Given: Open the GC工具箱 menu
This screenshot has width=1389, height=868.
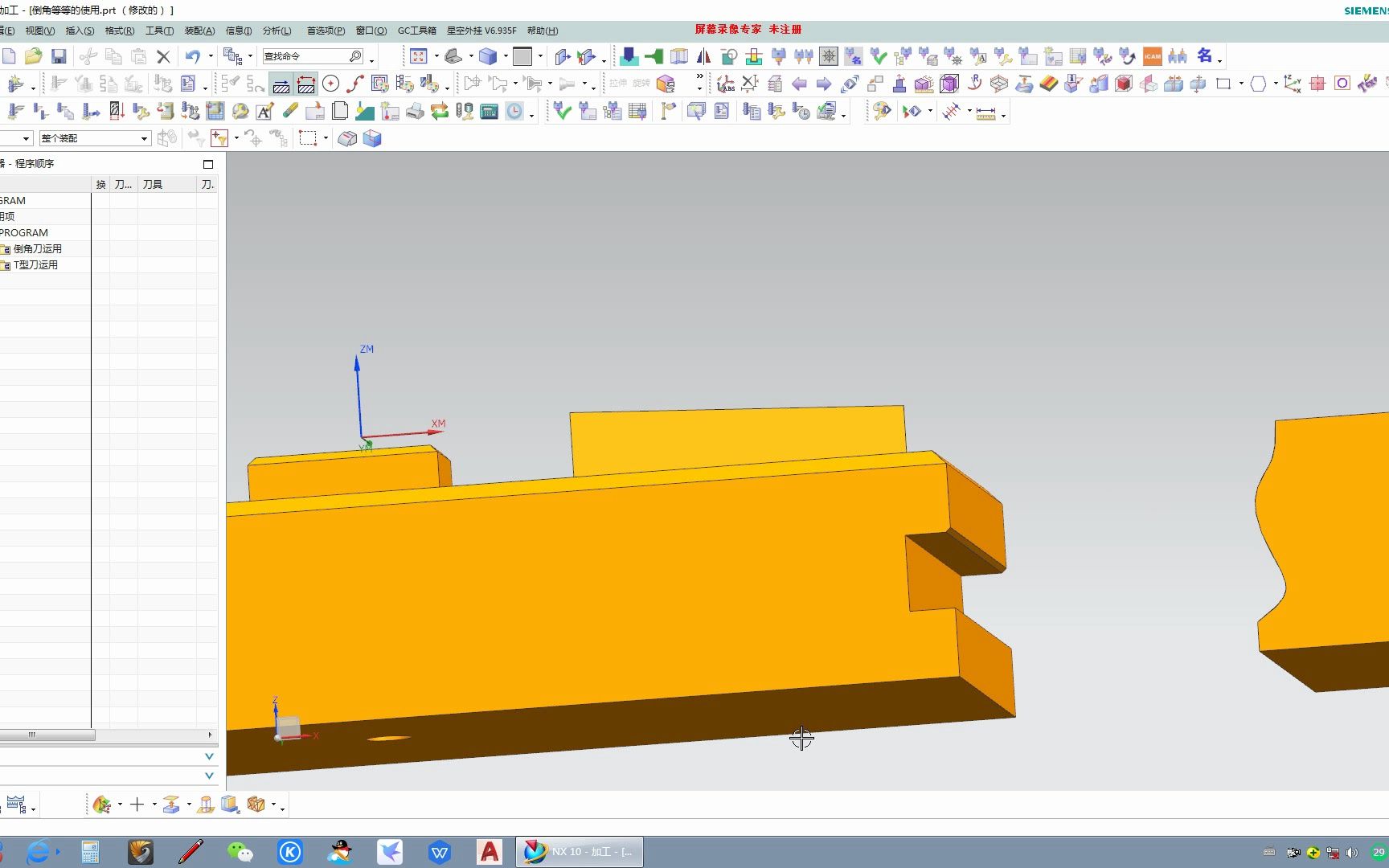Looking at the screenshot, I should 416,31.
